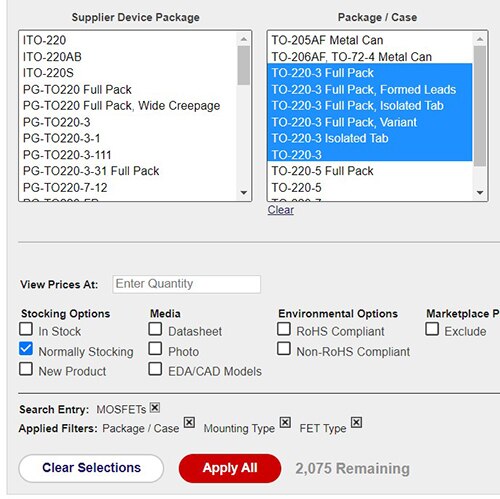Check RoHS Compliant option

click(x=284, y=329)
